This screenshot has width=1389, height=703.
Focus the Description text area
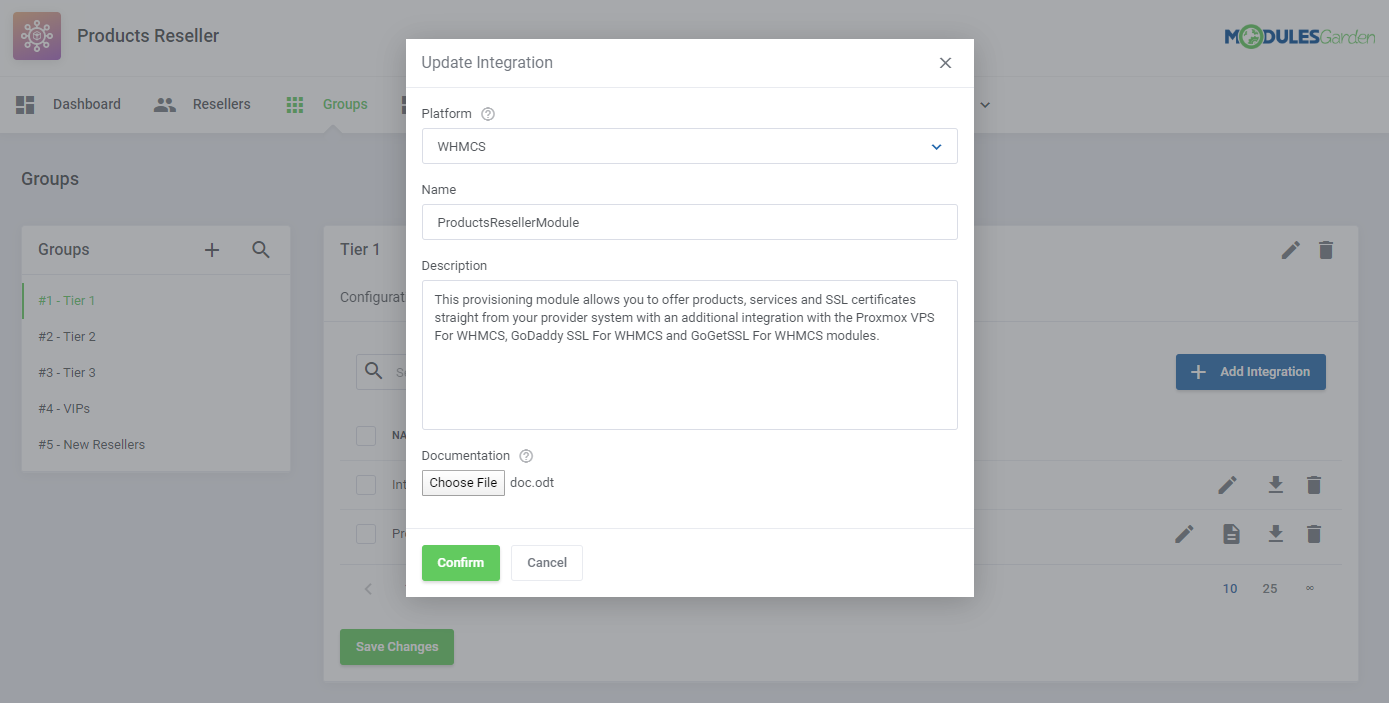[689, 355]
